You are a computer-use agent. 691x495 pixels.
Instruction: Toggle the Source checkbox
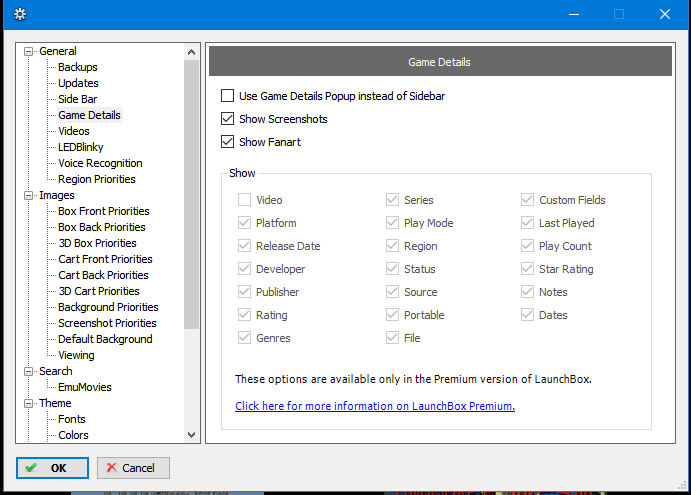click(392, 291)
